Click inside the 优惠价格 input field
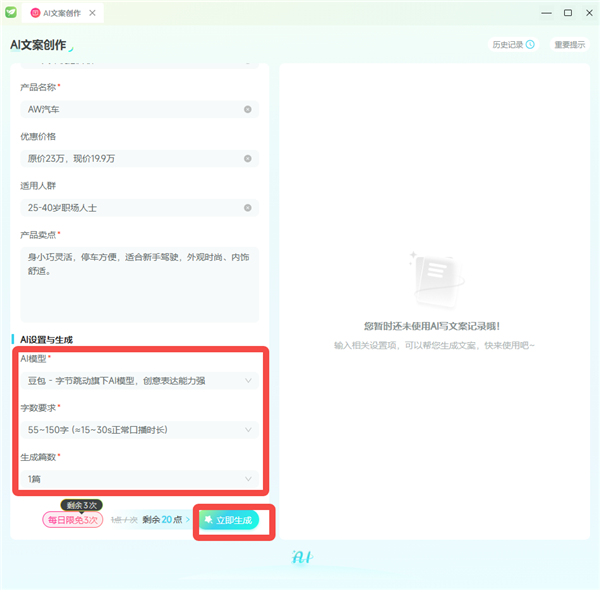The width and height of the screenshot is (600, 590). (130, 158)
